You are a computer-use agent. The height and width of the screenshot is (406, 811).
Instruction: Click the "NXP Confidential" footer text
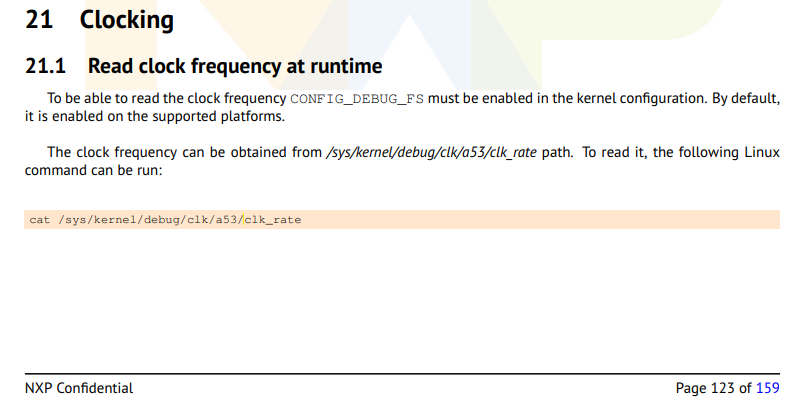pyautogui.click(x=78, y=388)
